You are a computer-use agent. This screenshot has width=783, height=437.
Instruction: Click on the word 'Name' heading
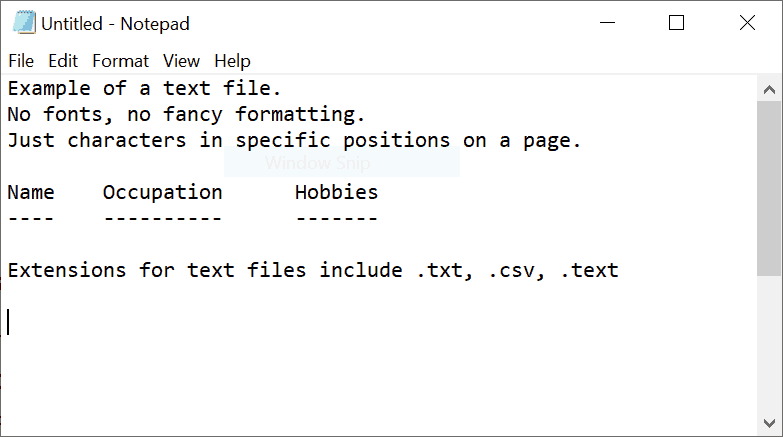coord(31,193)
